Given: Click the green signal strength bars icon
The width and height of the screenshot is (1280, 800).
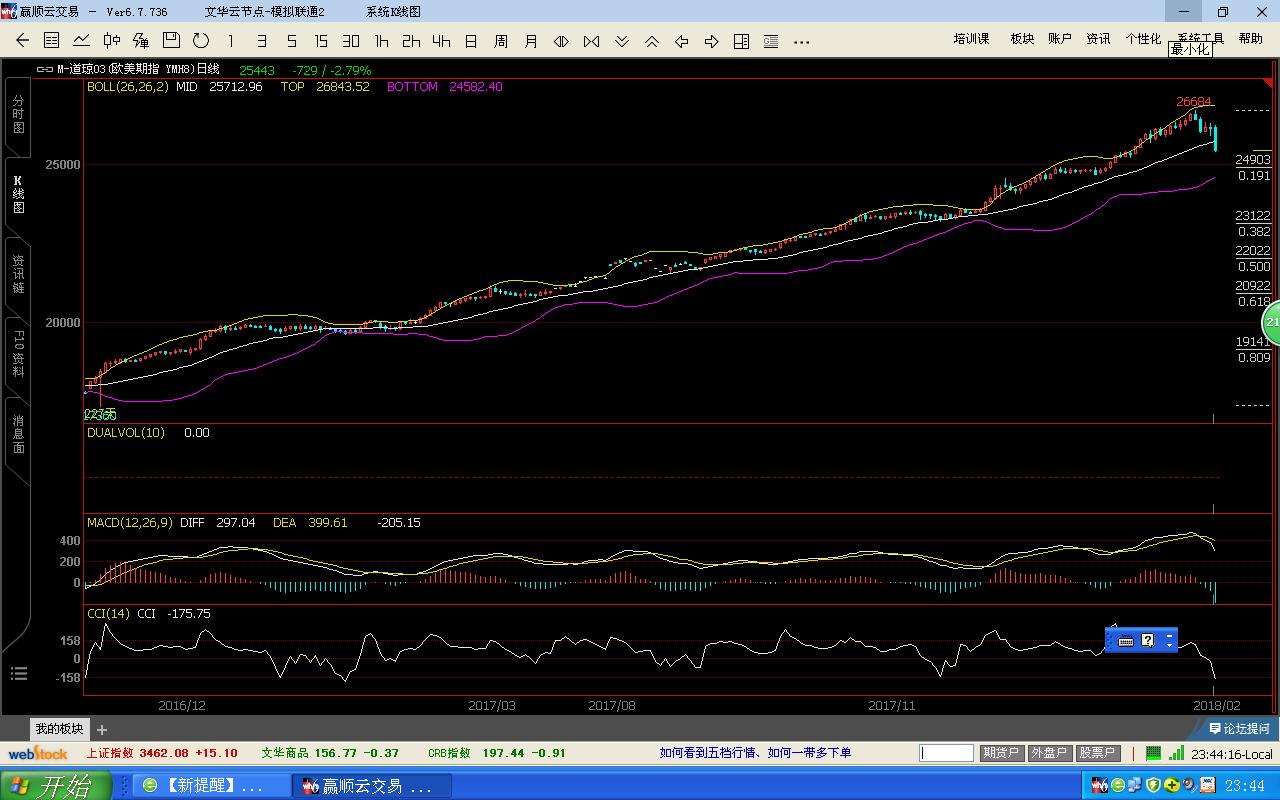Looking at the screenshot, I should point(1175,753).
